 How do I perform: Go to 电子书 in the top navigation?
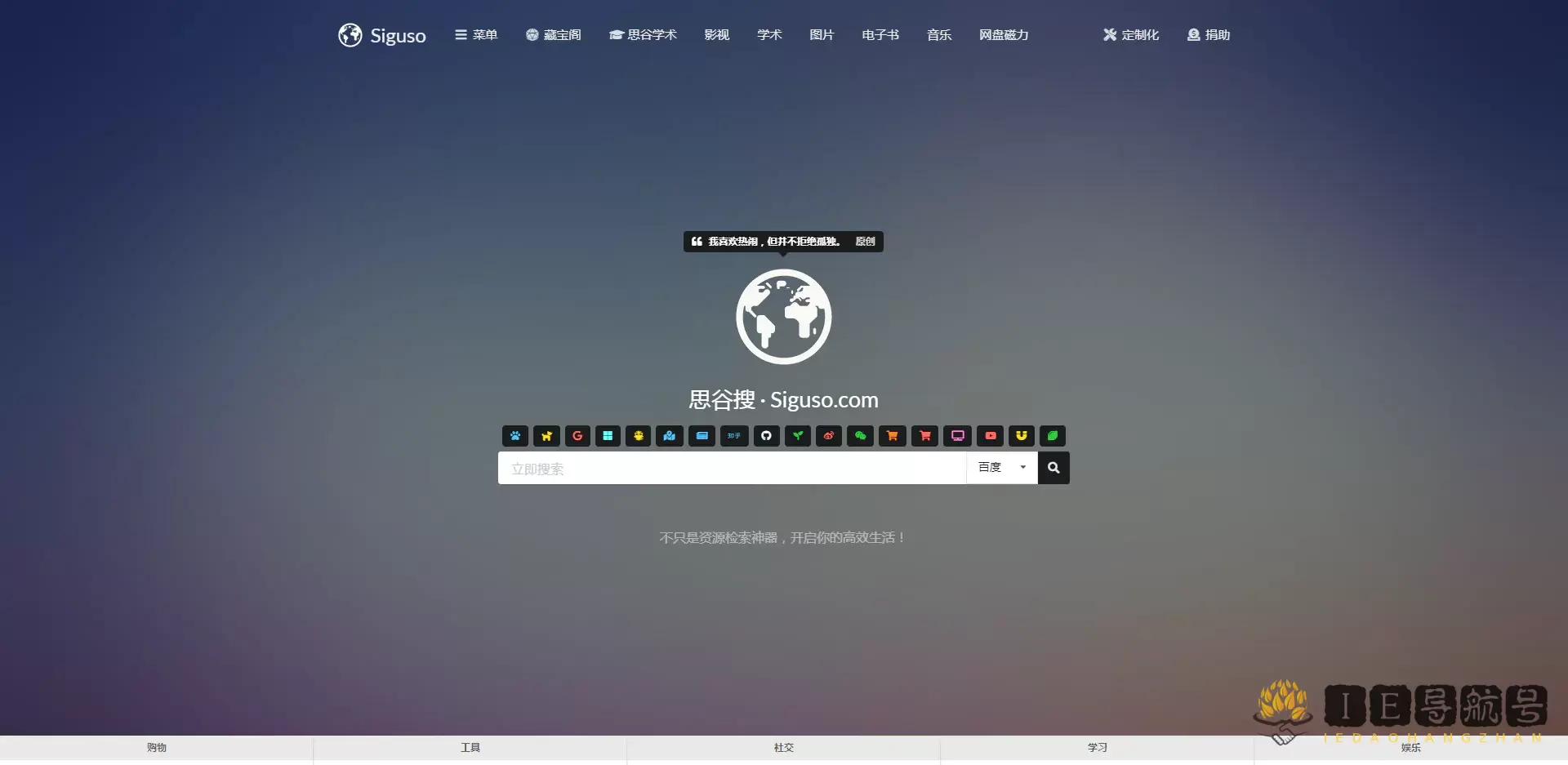[880, 35]
